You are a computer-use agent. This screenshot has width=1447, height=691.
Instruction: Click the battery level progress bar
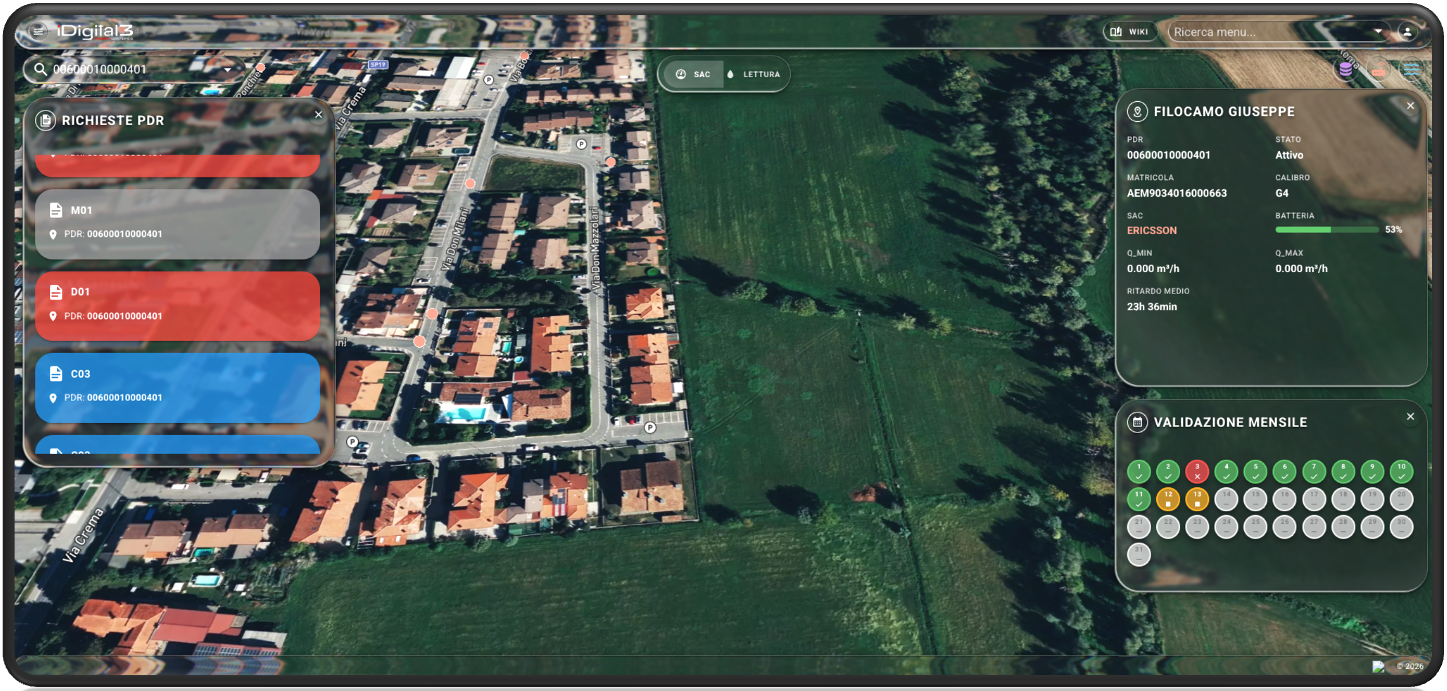(1326, 230)
